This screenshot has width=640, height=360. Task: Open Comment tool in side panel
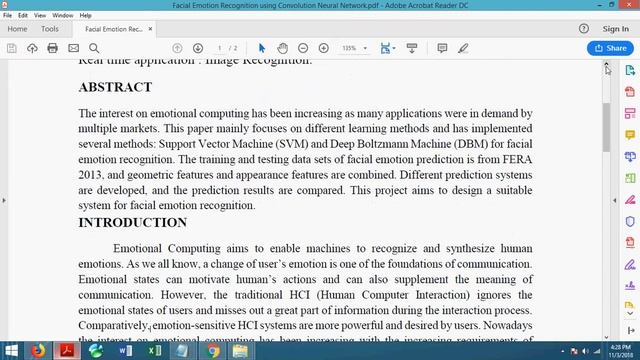coord(630,135)
